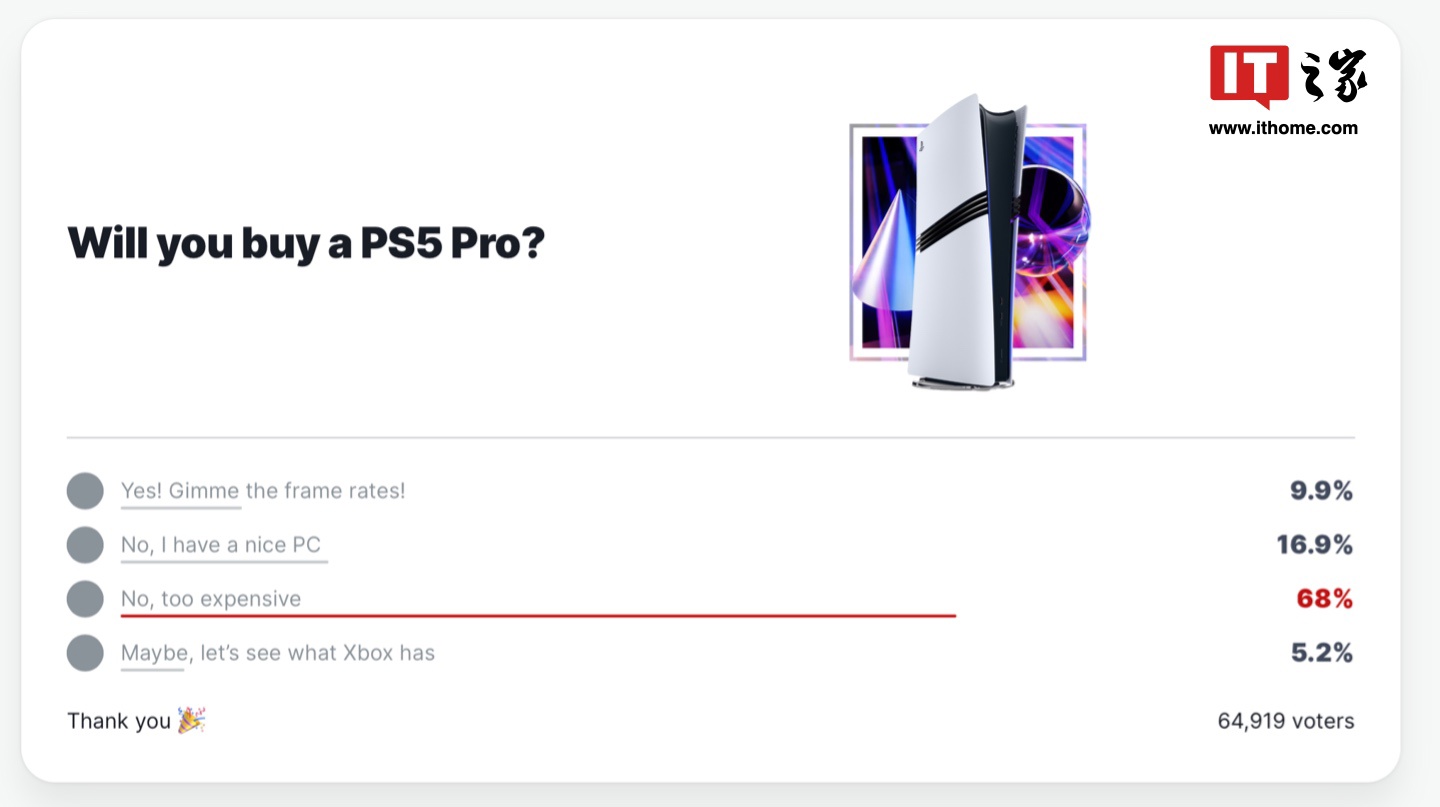This screenshot has width=1440, height=807.
Task: Select the "Yes! Gimme the frame rates!" radio button
Action: coord(85,491)
